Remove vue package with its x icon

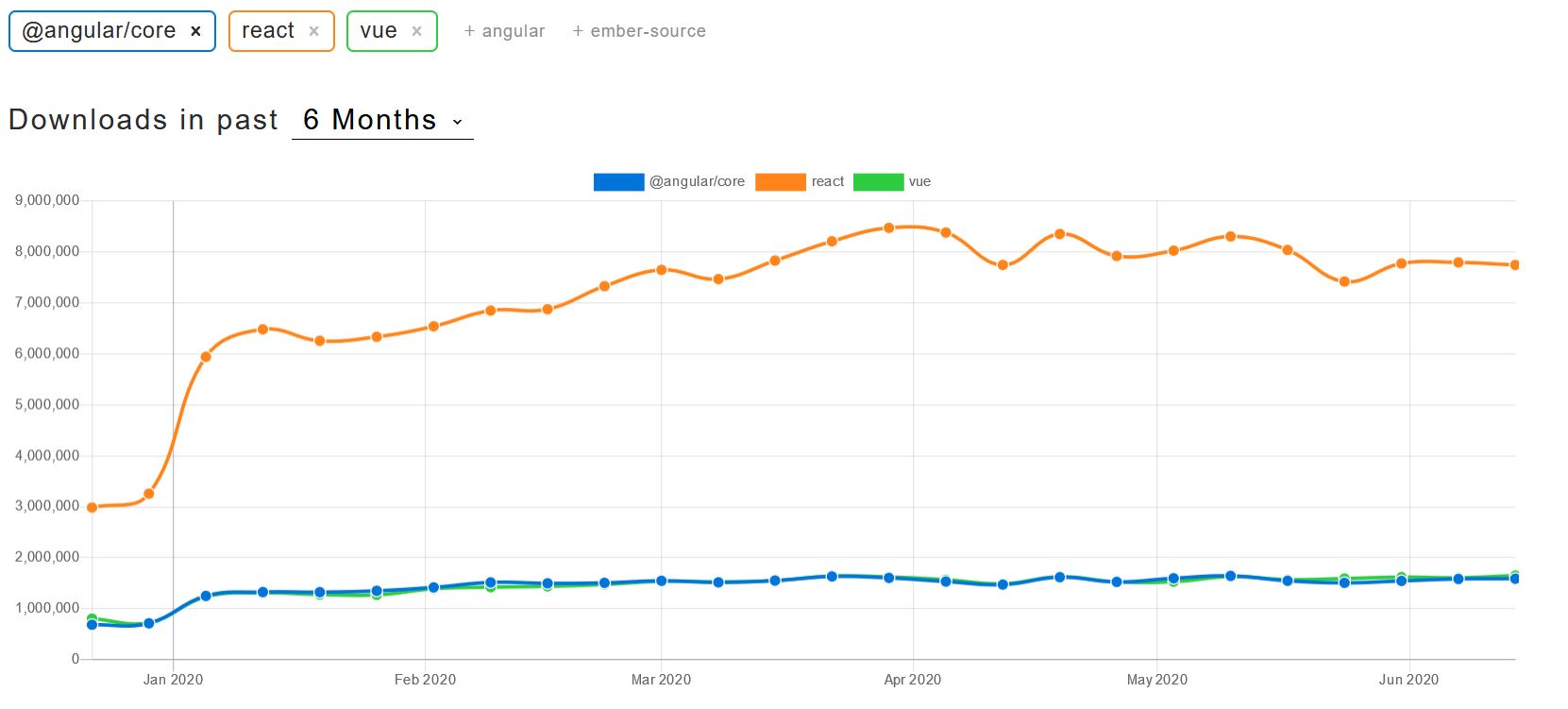pyautogui.click(x=416, y=31)
